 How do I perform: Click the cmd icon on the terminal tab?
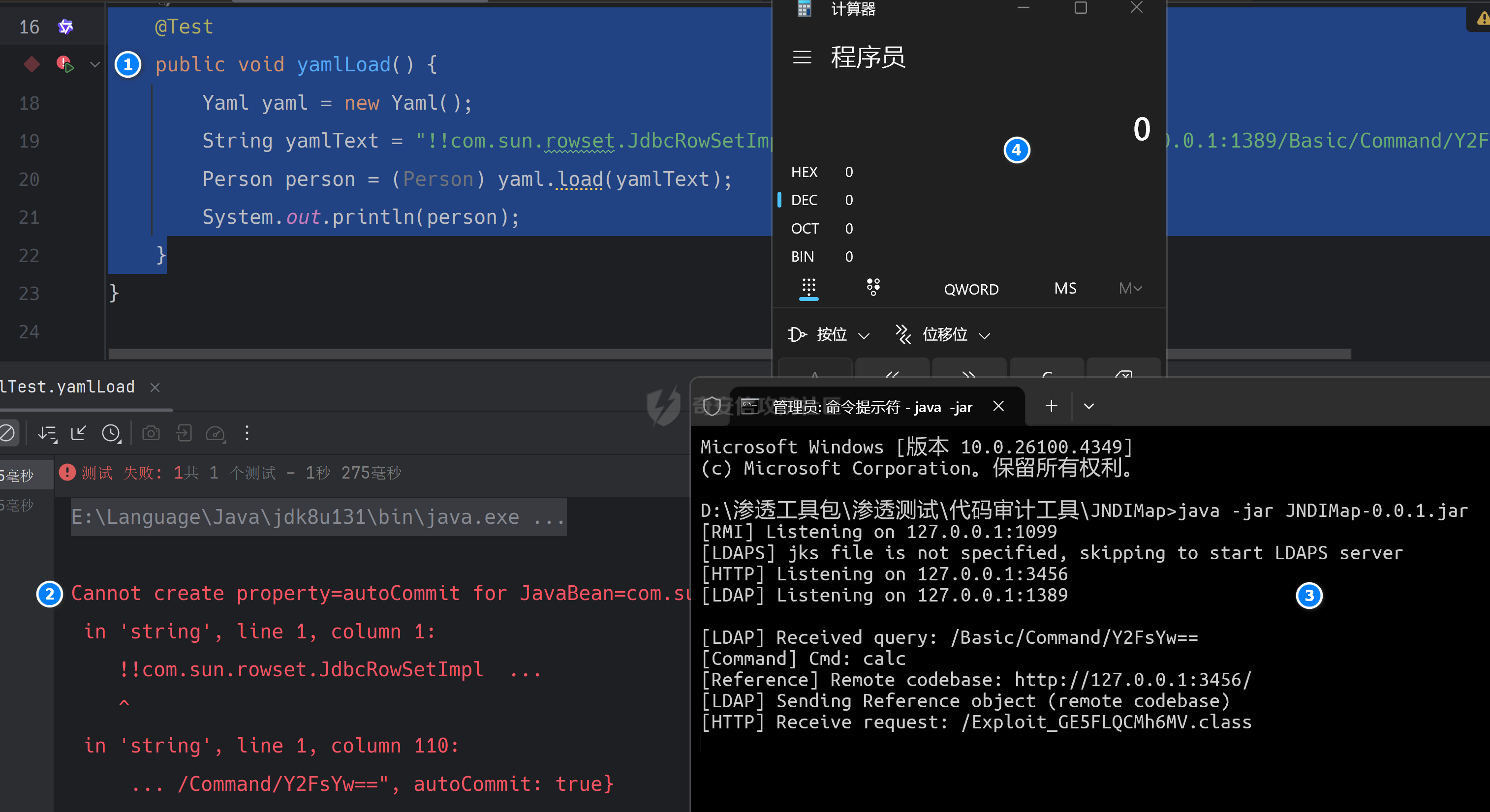pos(750,407)
